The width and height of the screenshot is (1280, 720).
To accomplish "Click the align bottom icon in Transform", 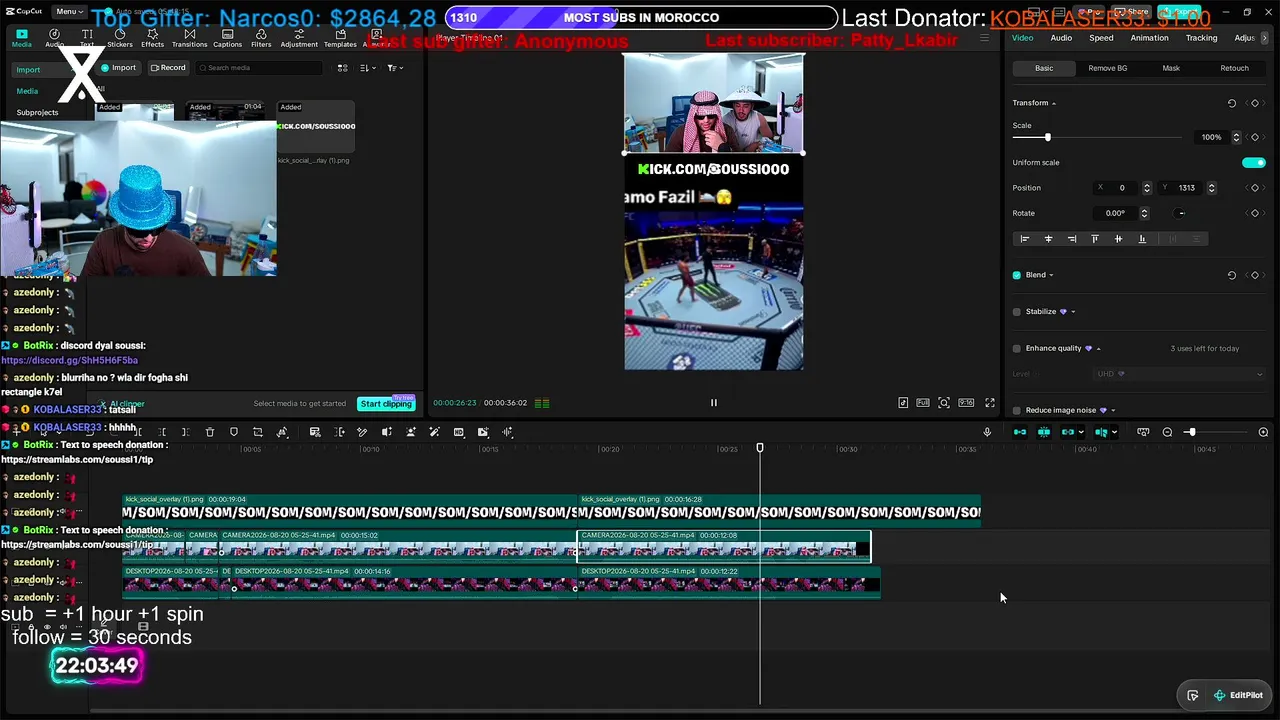I will [x=1142, y=239].
